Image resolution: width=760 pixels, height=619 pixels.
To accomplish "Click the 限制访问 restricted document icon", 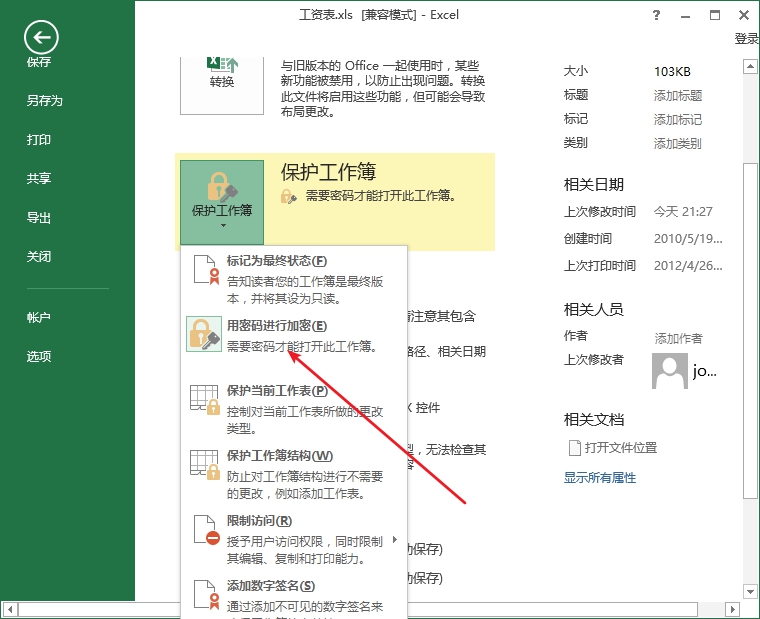I will pyautogui.click(x=206, y=530).
